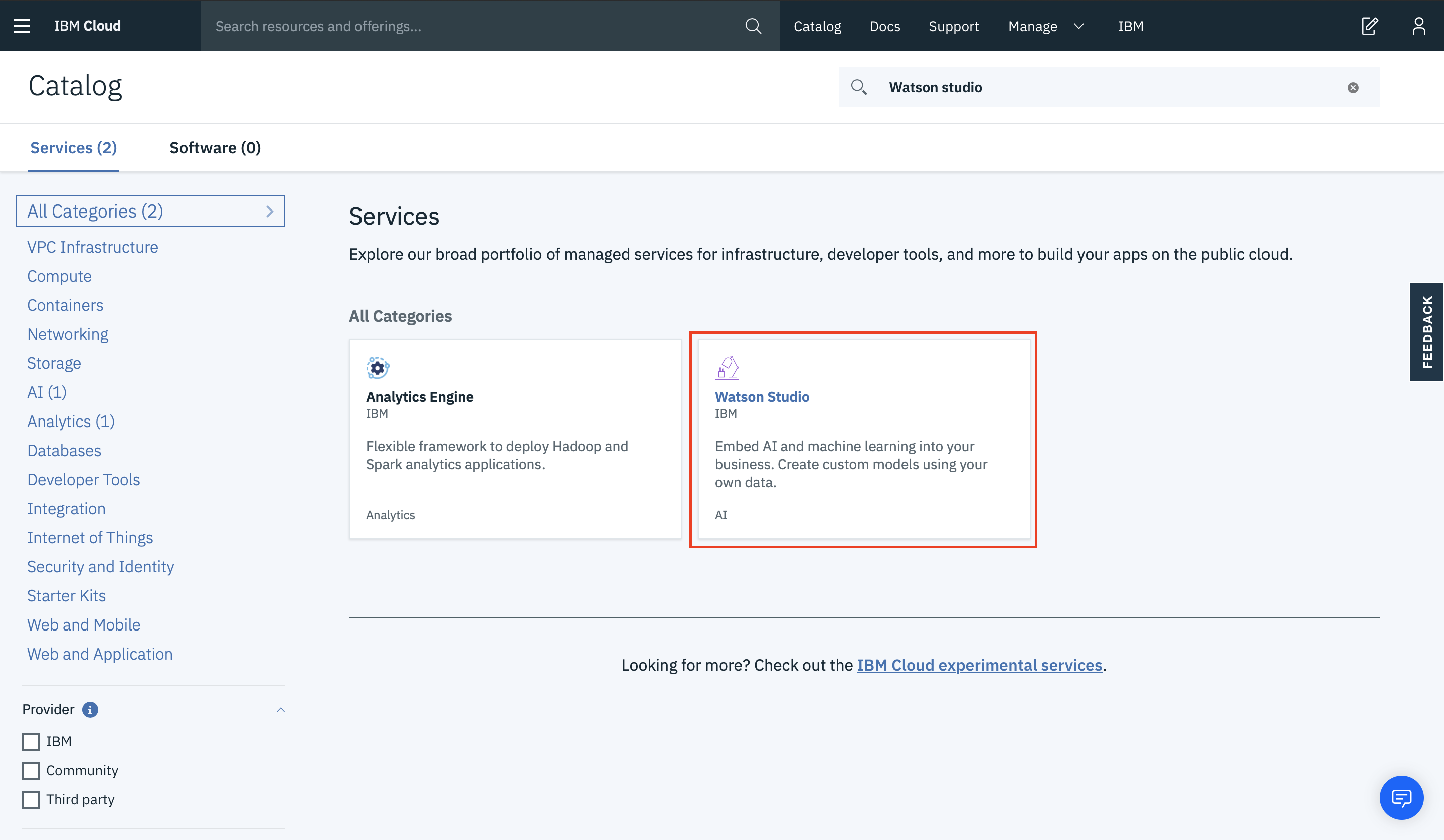Expand All Categories chevron
Viewport: 1444px width, 840px height.
[x=270, y=212]
